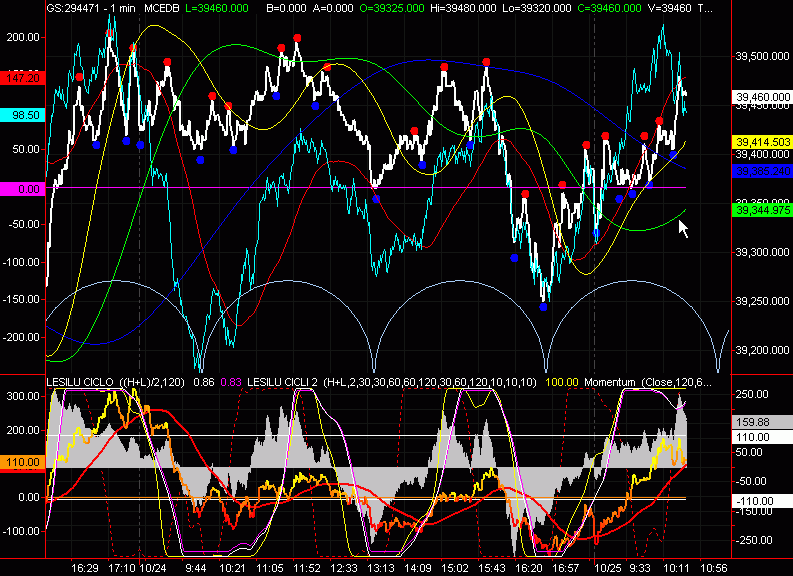Click the 250.00 label on lower right axis

click(x=752, y=394)
